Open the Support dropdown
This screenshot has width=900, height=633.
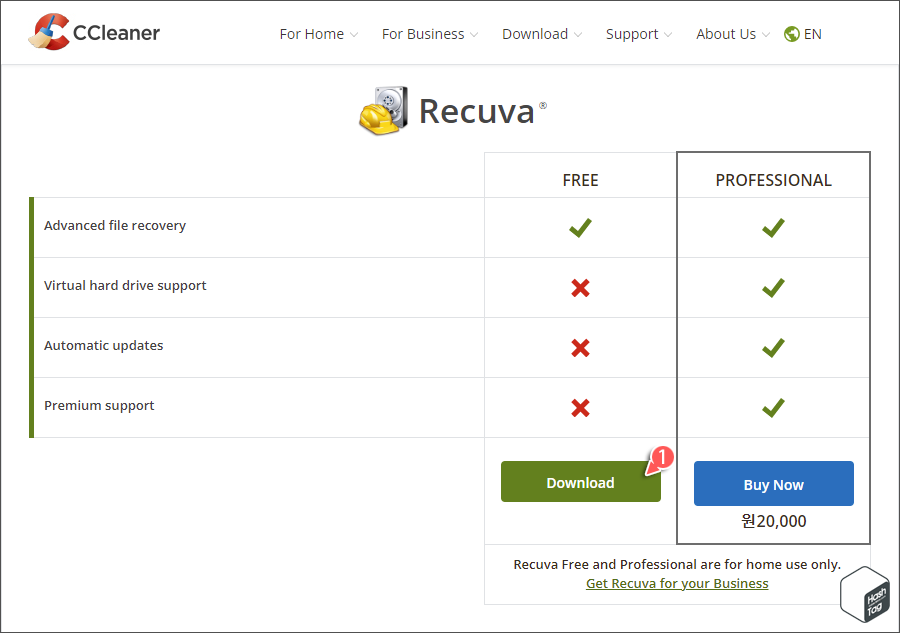632,33
